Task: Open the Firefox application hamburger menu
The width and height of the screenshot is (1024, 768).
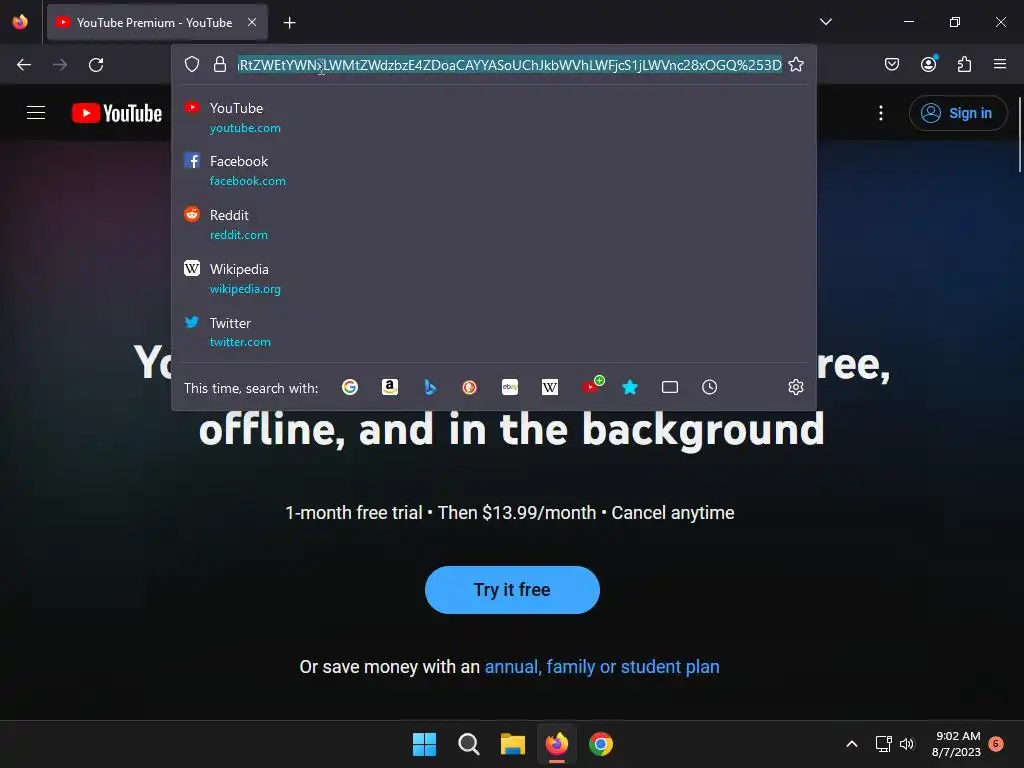Action: click(1000, 64)
